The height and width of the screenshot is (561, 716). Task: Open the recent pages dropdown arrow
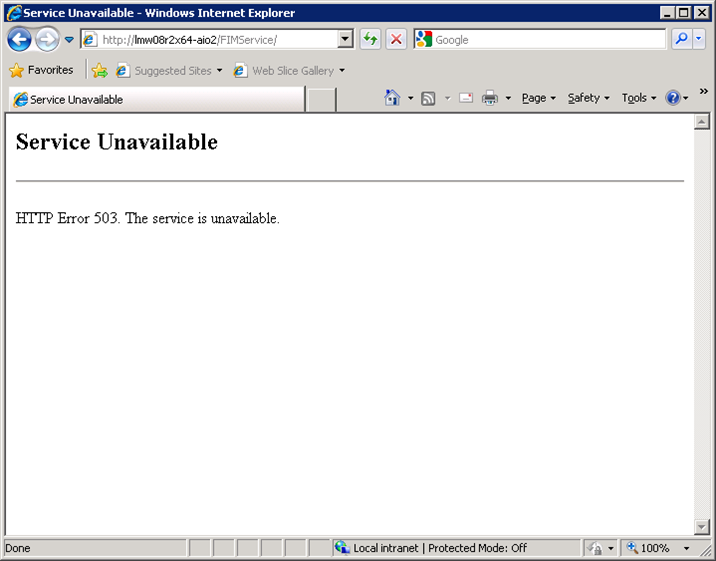click(x=69, y=40)
